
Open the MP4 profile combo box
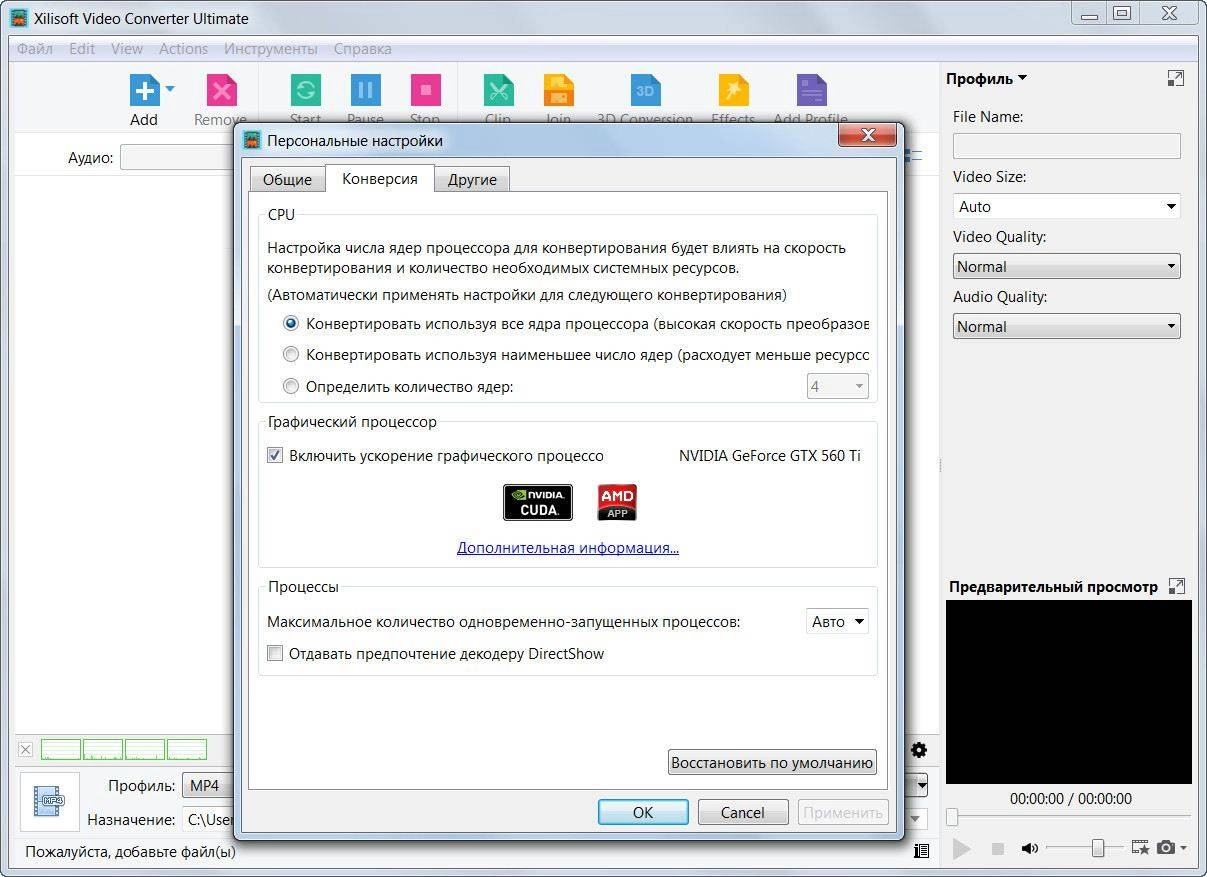click(209, 786)
